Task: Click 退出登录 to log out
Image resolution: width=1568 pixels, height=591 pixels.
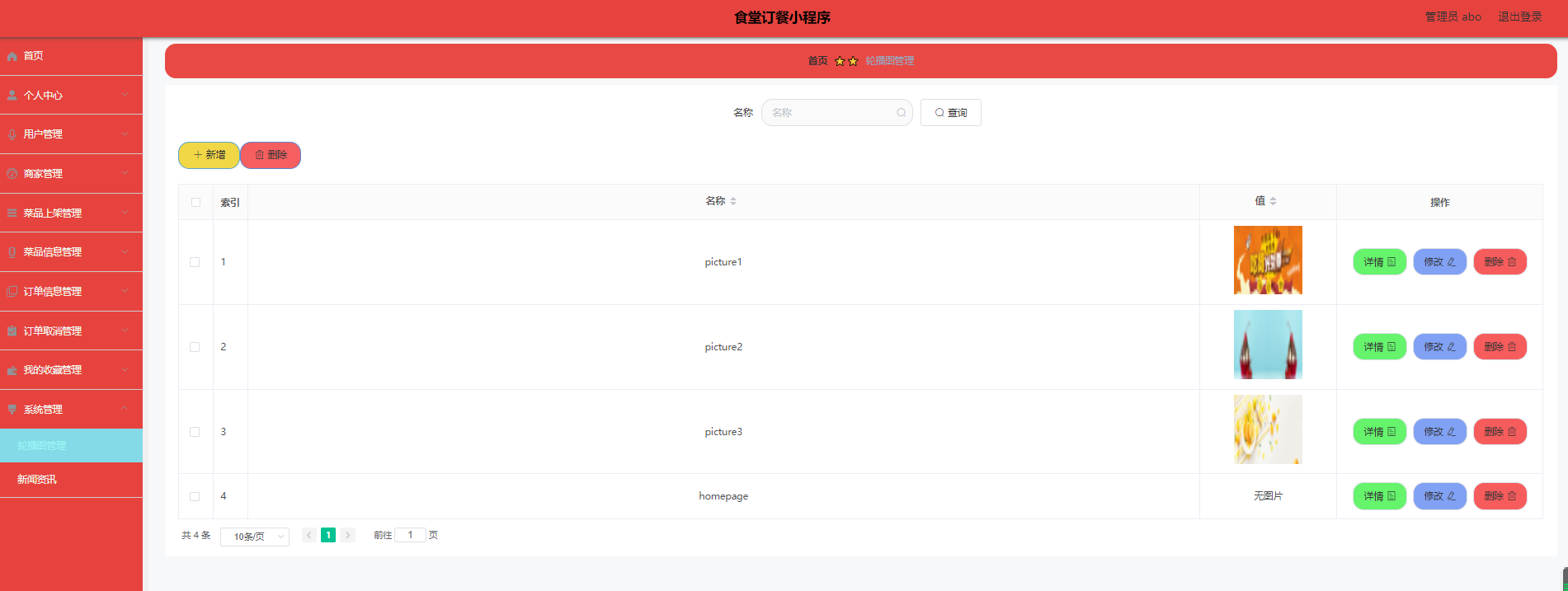Action: tap(1519, 16)
